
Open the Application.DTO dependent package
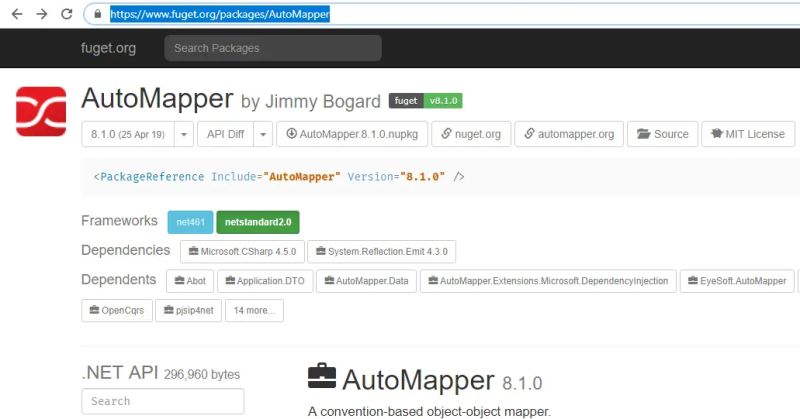point(265,281)
